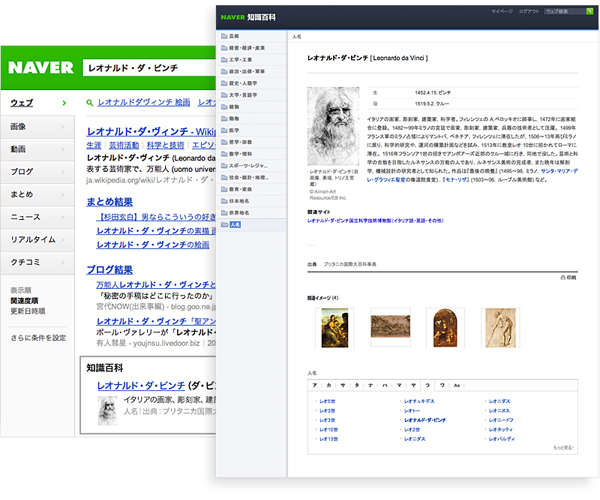Switch sorting to 更新日時順
600x500 pixels.
(27, 310)
